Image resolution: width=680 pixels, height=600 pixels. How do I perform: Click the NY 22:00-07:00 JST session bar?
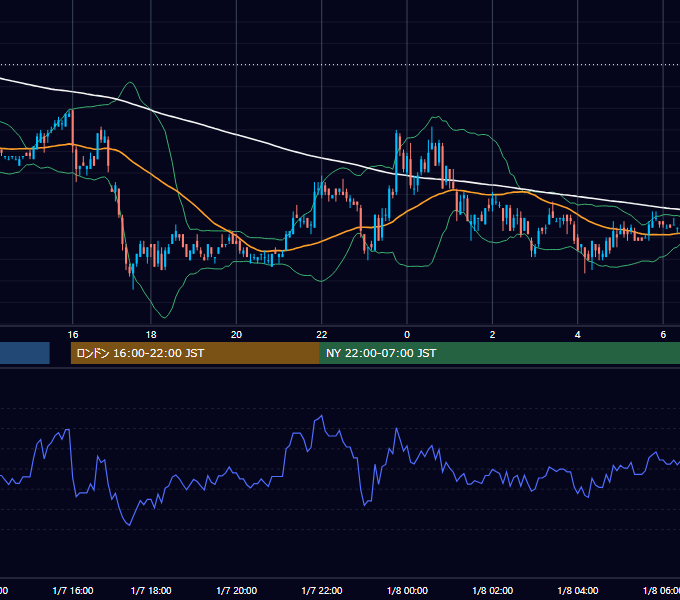(500, 353)
